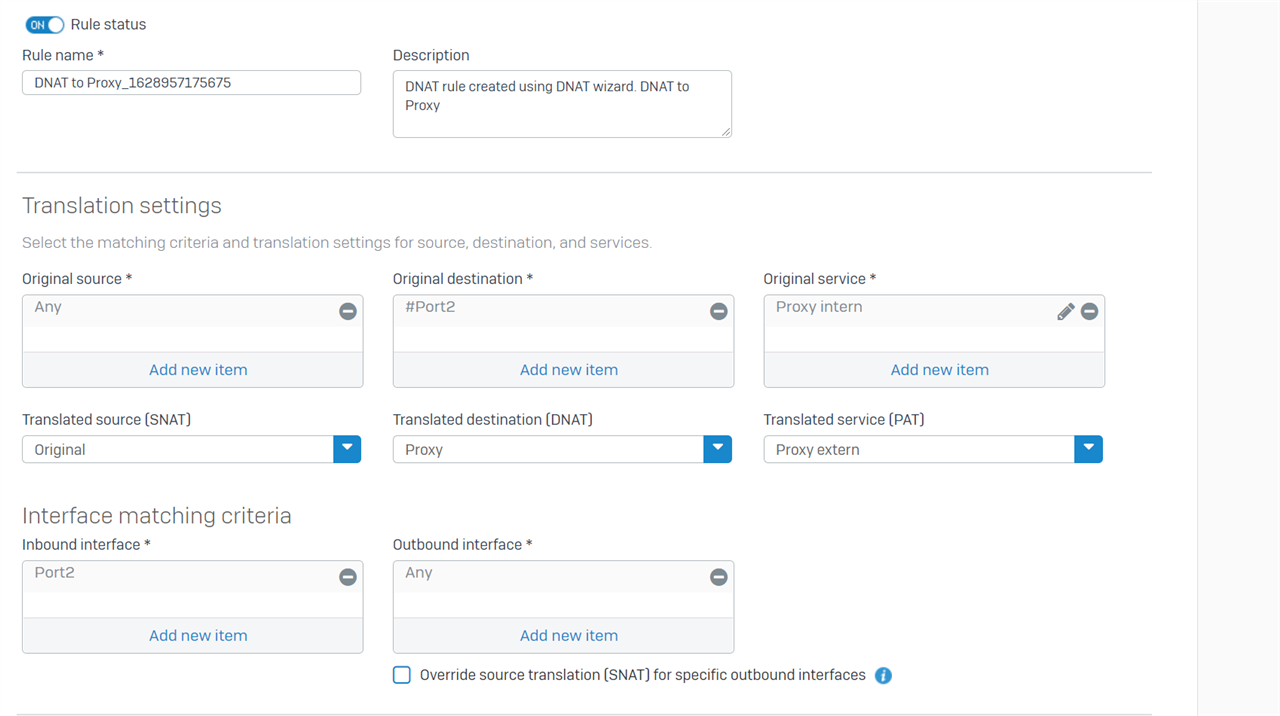Enable Override source translation (SNAT) checkbox
This screenshot has width=1280, height=716.
click(x=402, y=675)
